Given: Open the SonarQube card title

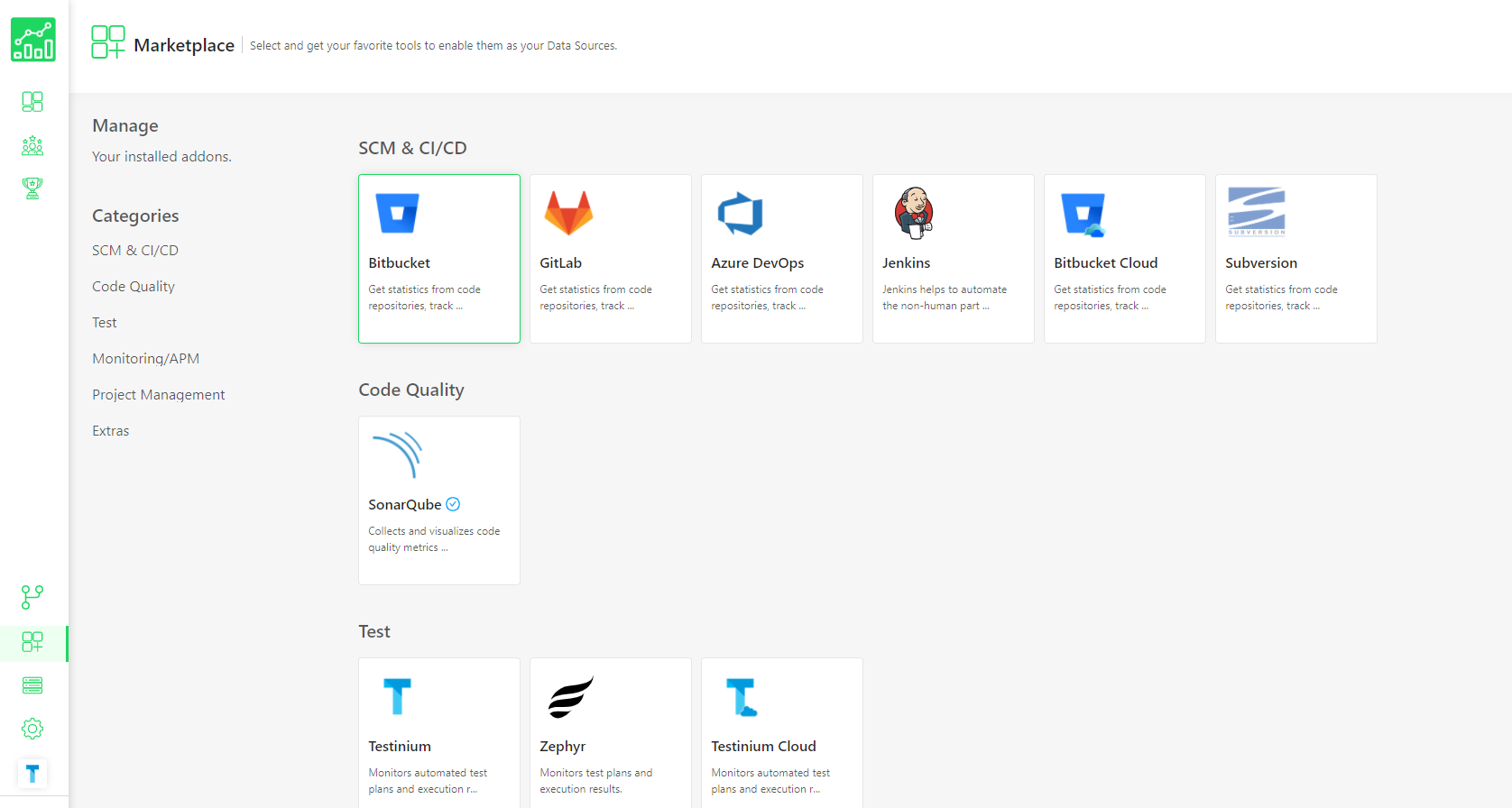Looking at the screenshot, I should 405,505.
